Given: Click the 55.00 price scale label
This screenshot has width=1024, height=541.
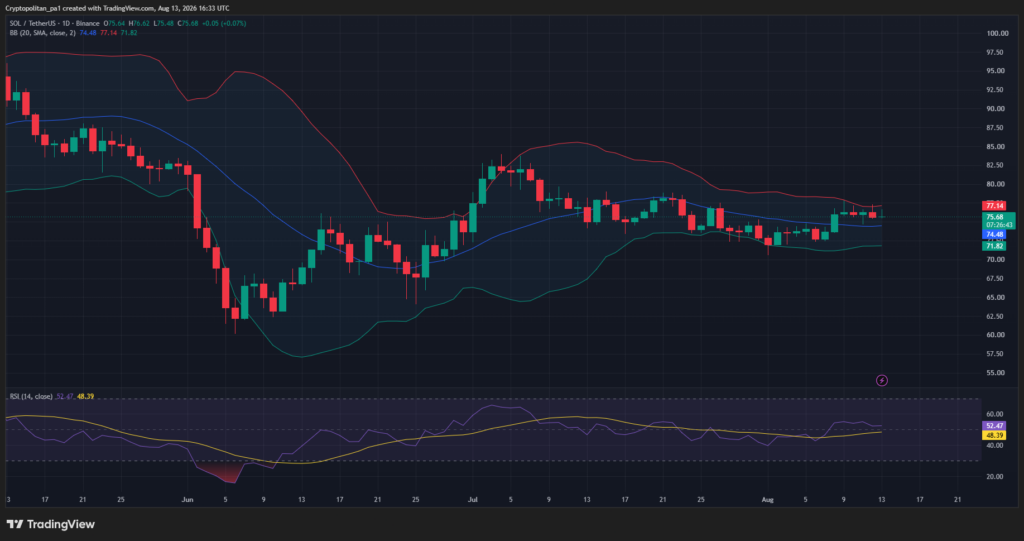Looking at the screenshot, I should [x=995, y=373].
